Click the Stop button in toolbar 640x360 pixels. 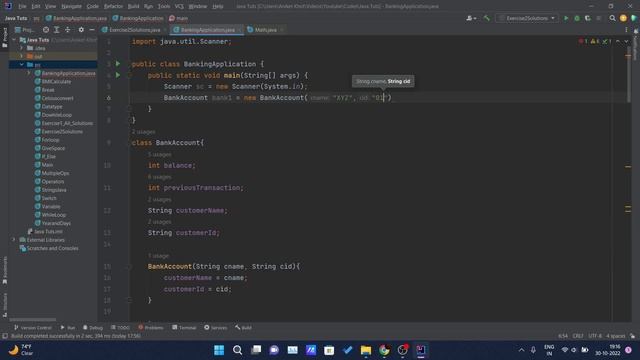point(599,18)
